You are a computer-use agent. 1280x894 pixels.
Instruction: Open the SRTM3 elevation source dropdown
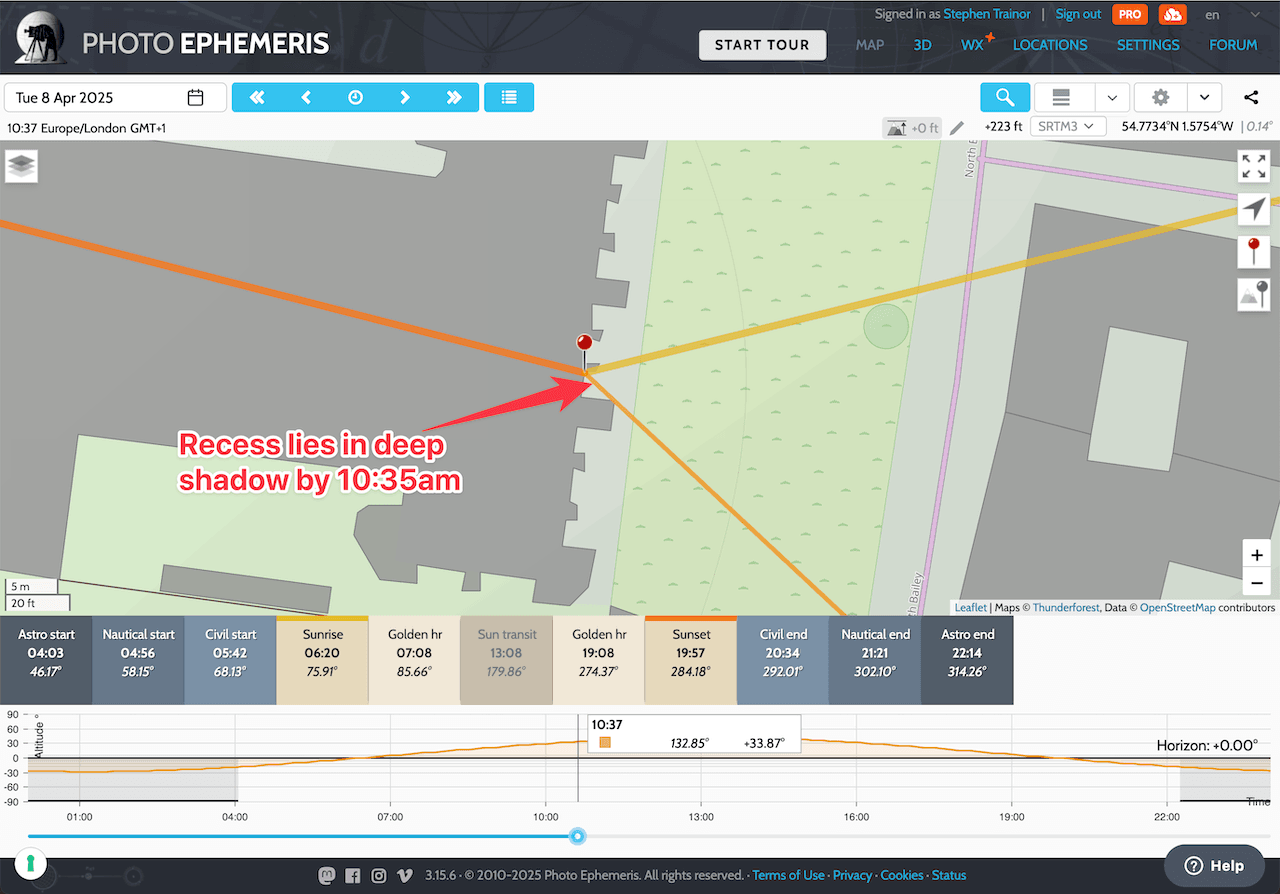pos(1068,126)
